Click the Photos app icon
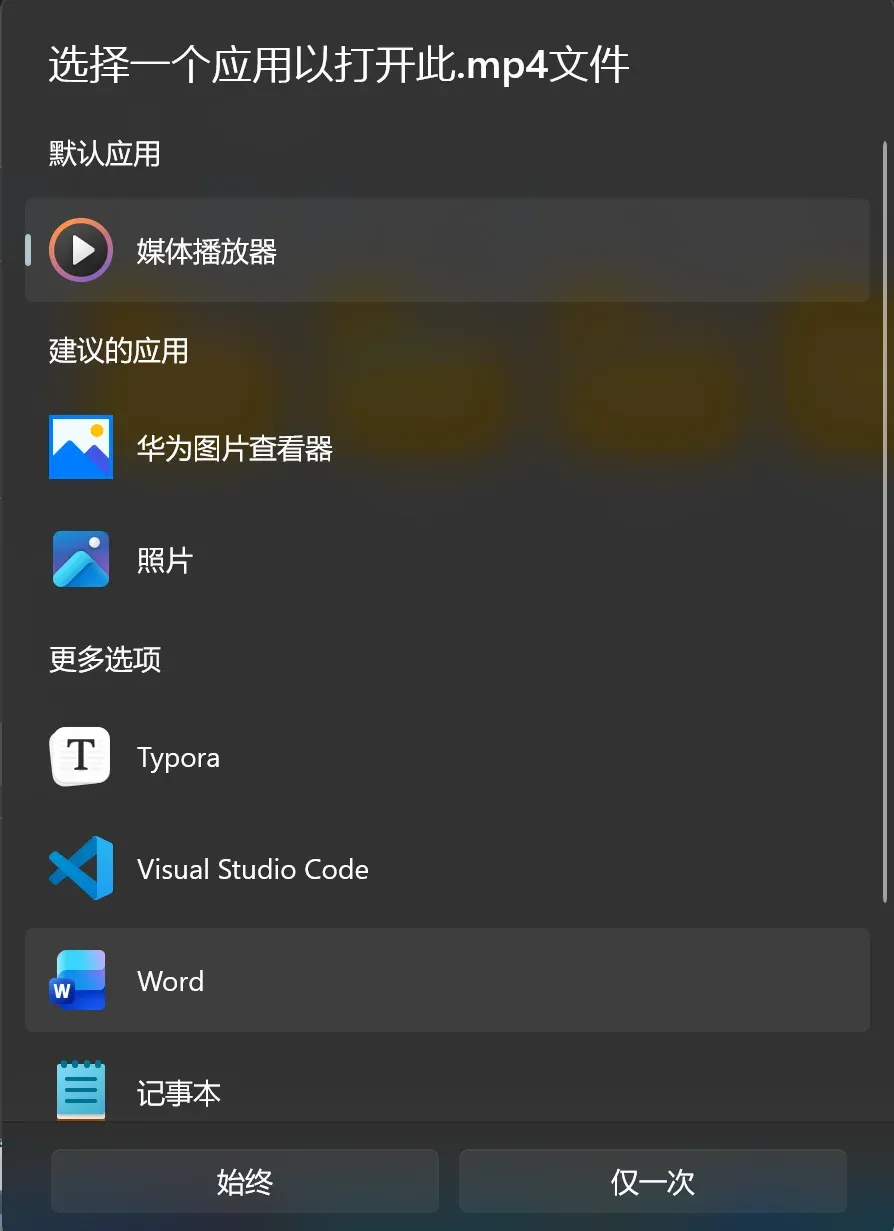Image resolution: width=894 pixels, height=1231 pixels. pyautogui.click(x=80, y=559)
